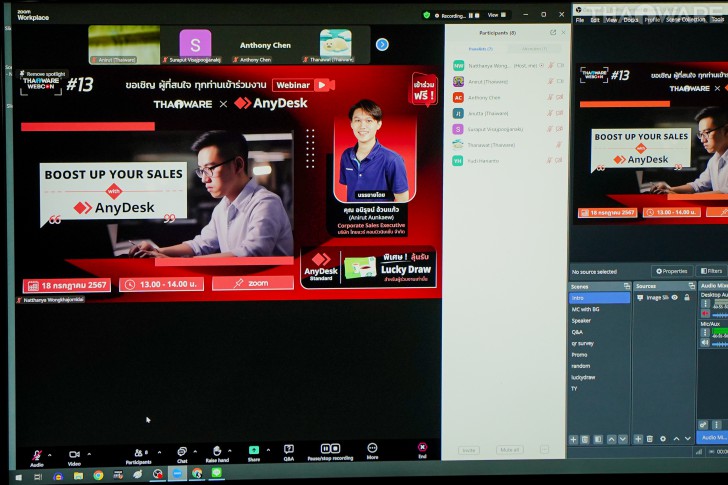Pop out the Participants panel

coord(552,32)
